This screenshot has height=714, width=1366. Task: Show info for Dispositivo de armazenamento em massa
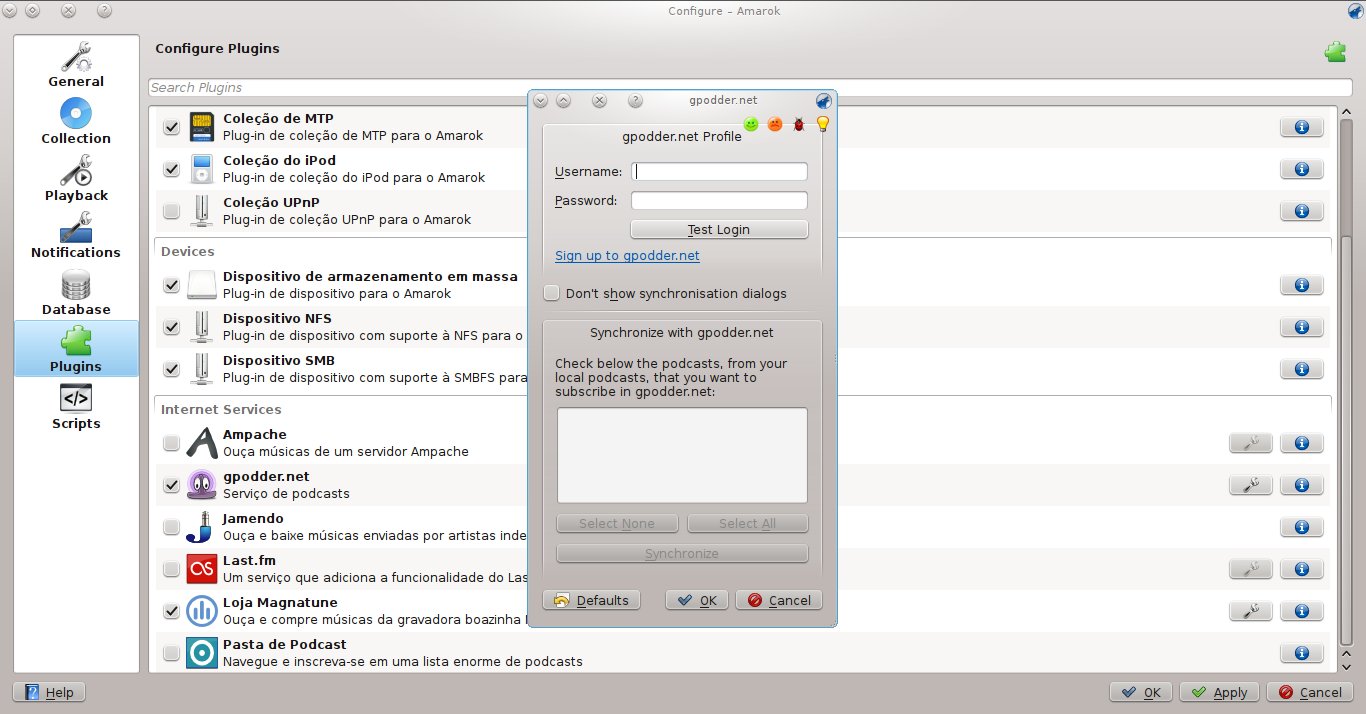click(x=1302, y=285)
